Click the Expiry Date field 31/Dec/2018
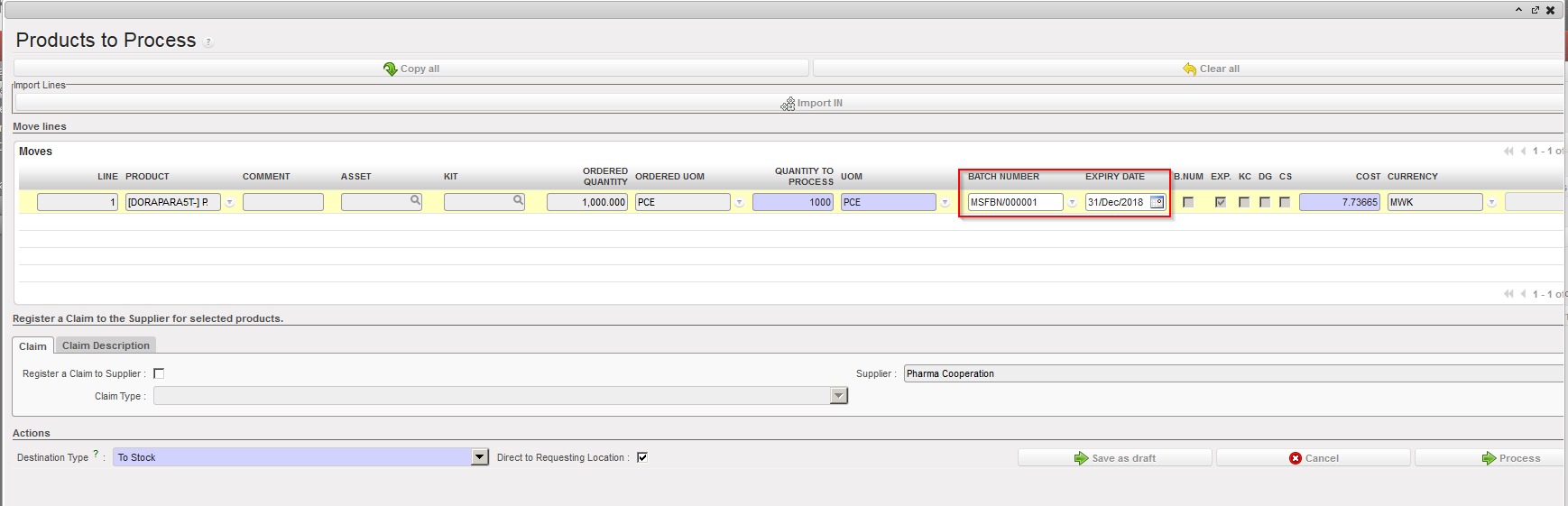Screen dimensions: 1568x506 (1117, 202)
